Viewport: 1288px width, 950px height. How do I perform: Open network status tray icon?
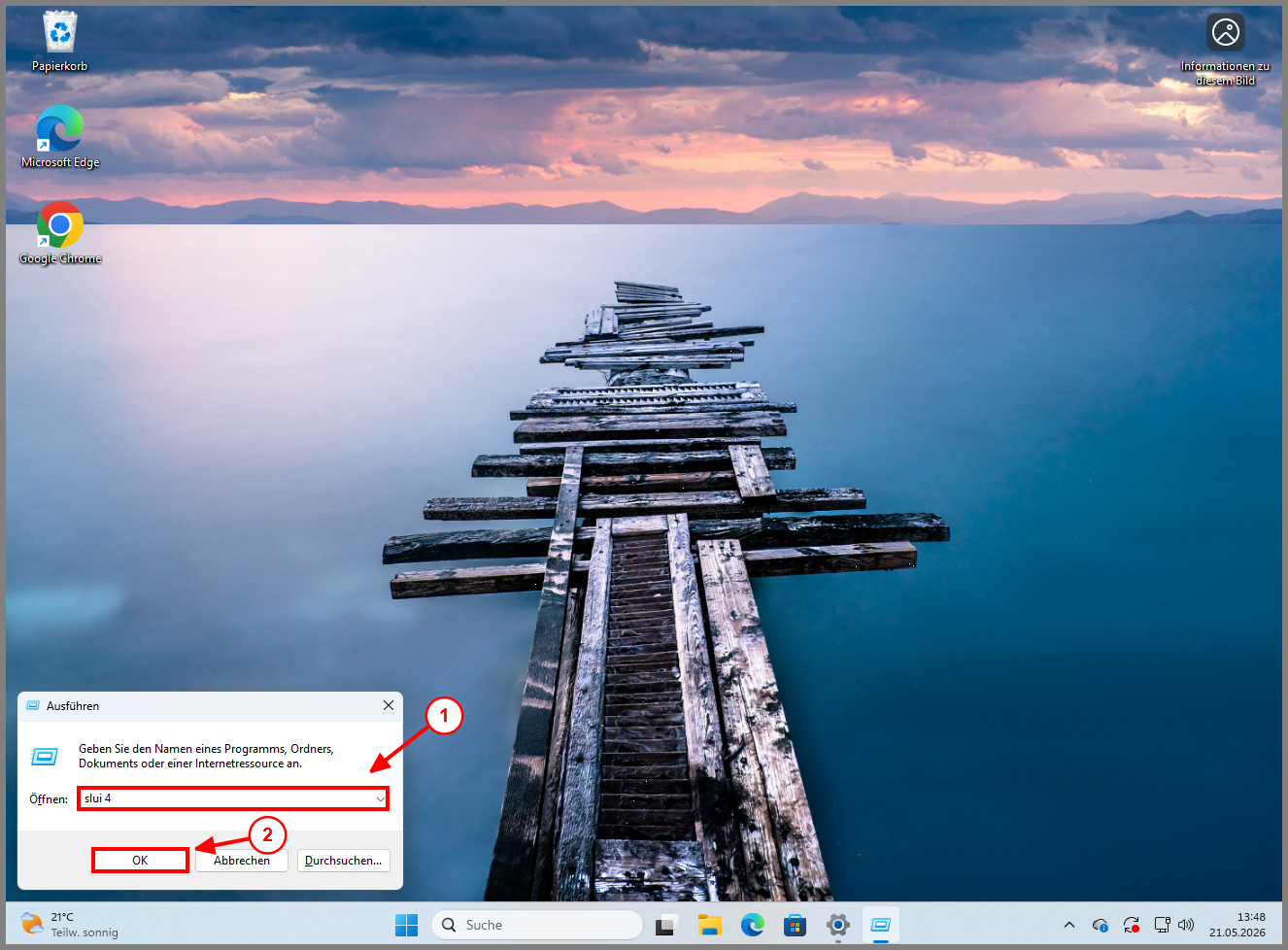(1162, 925)
